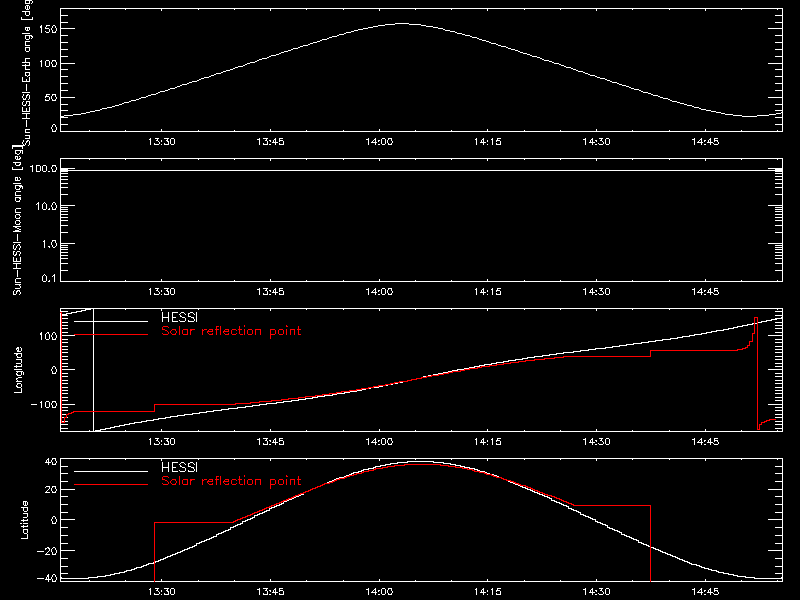
Task: Select the 14:15 time label under Moon angle plot
Action: pos(488,291)
